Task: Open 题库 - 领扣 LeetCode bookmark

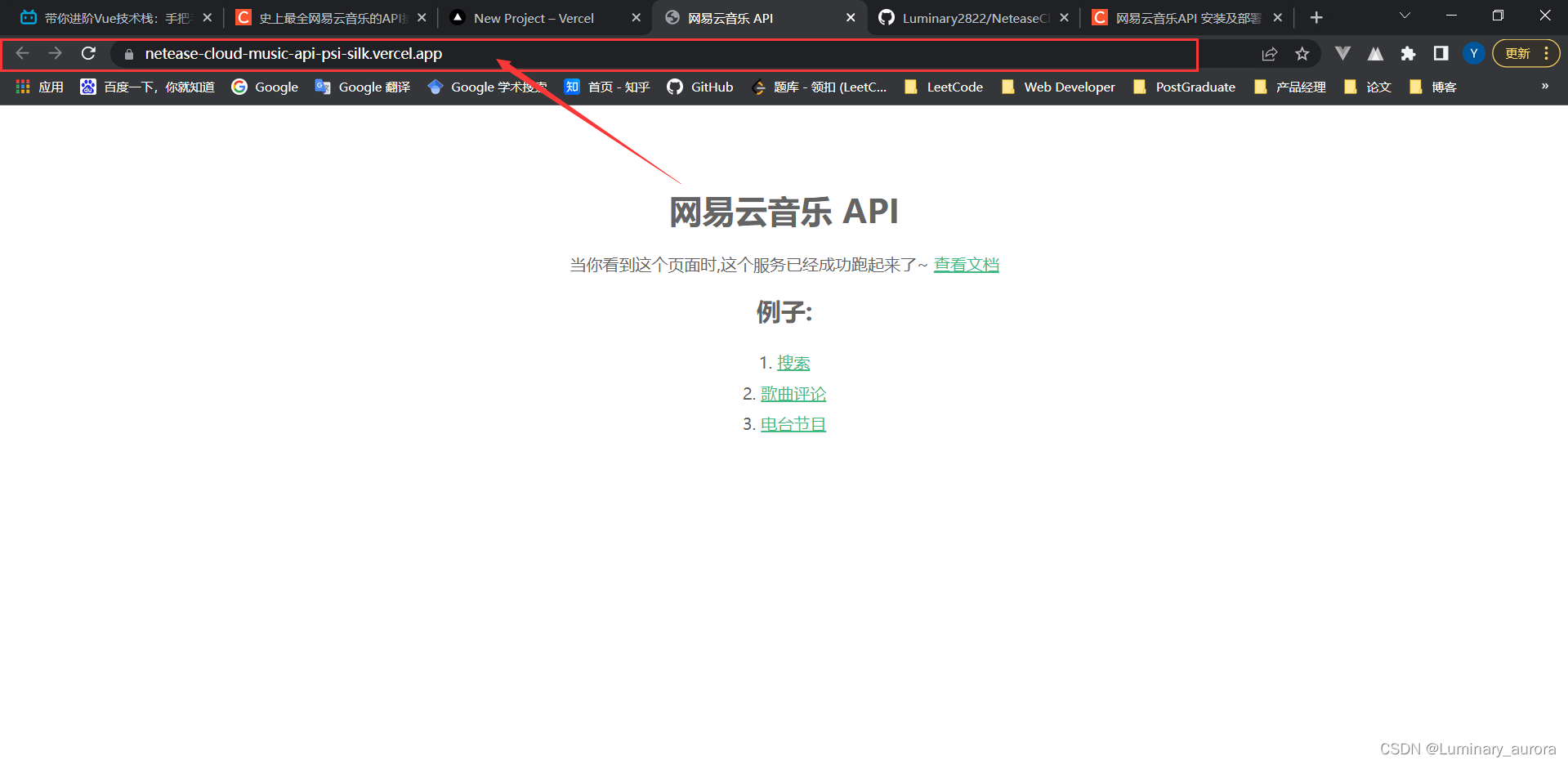Action: pos(819,87)
